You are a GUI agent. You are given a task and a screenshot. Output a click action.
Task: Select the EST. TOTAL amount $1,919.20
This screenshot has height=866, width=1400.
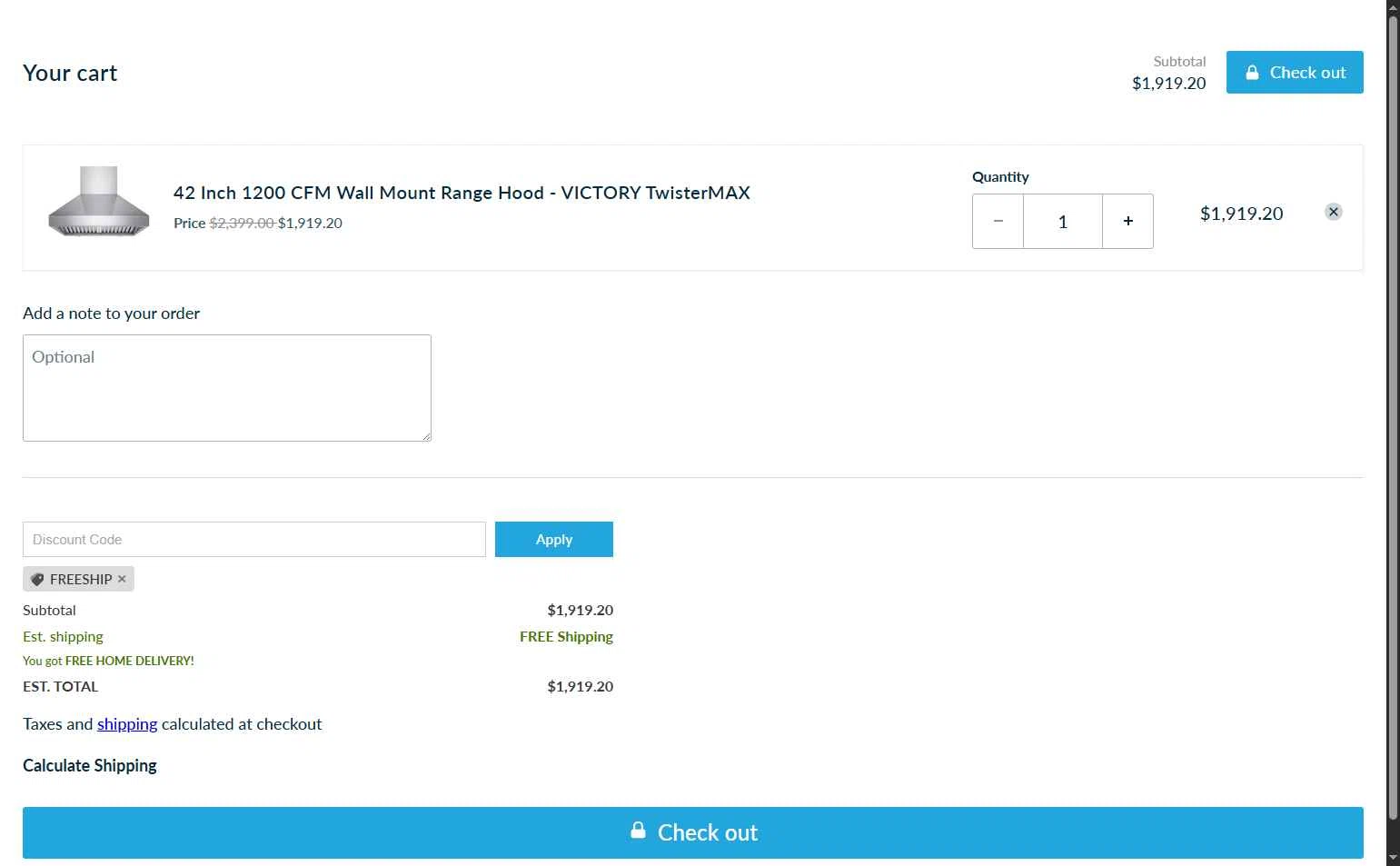(x=580, y=686)
